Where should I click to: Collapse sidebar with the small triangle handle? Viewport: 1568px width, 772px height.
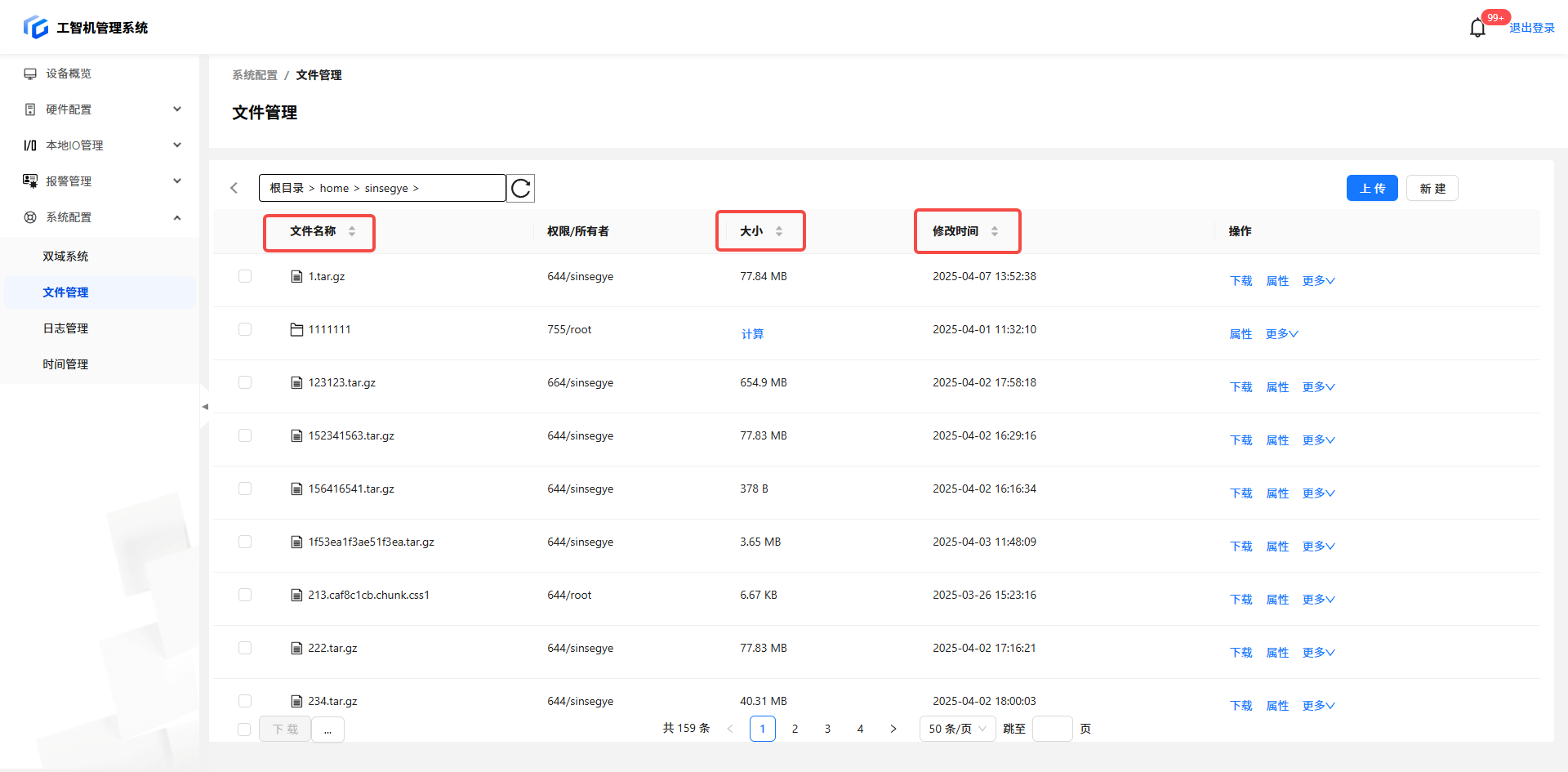click(x=204, y=407)
